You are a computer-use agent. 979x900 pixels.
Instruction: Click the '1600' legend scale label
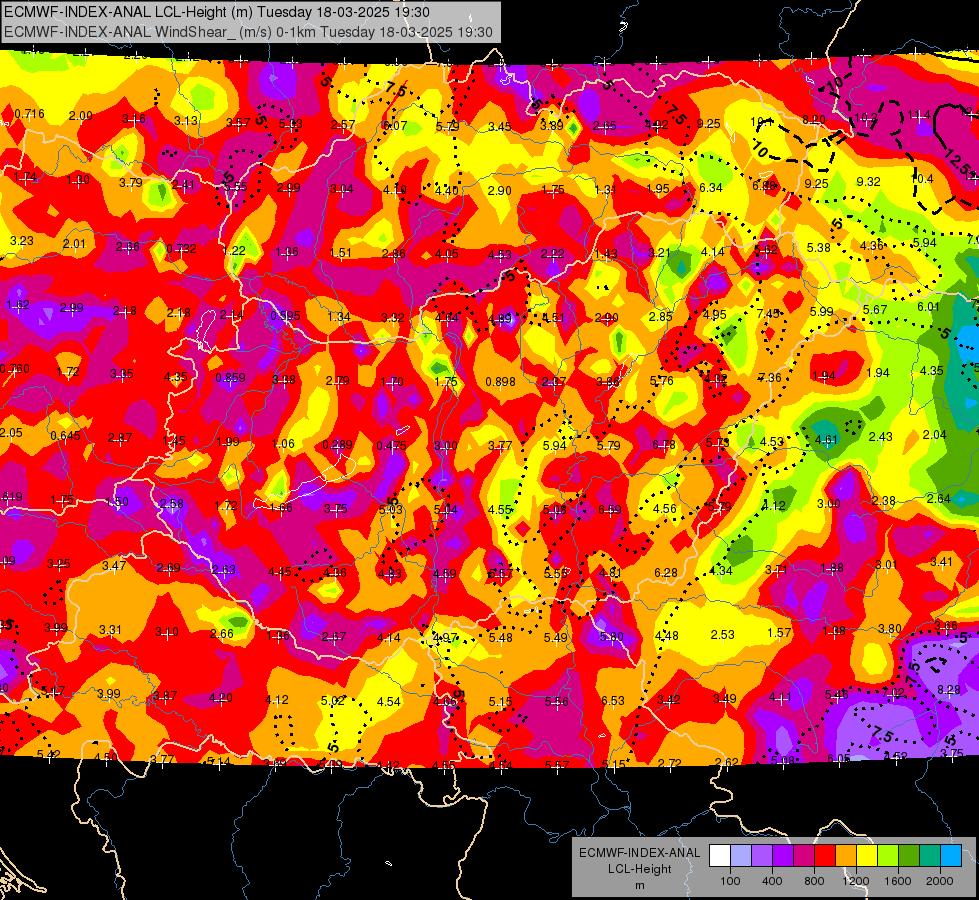[x=898, y=881]
